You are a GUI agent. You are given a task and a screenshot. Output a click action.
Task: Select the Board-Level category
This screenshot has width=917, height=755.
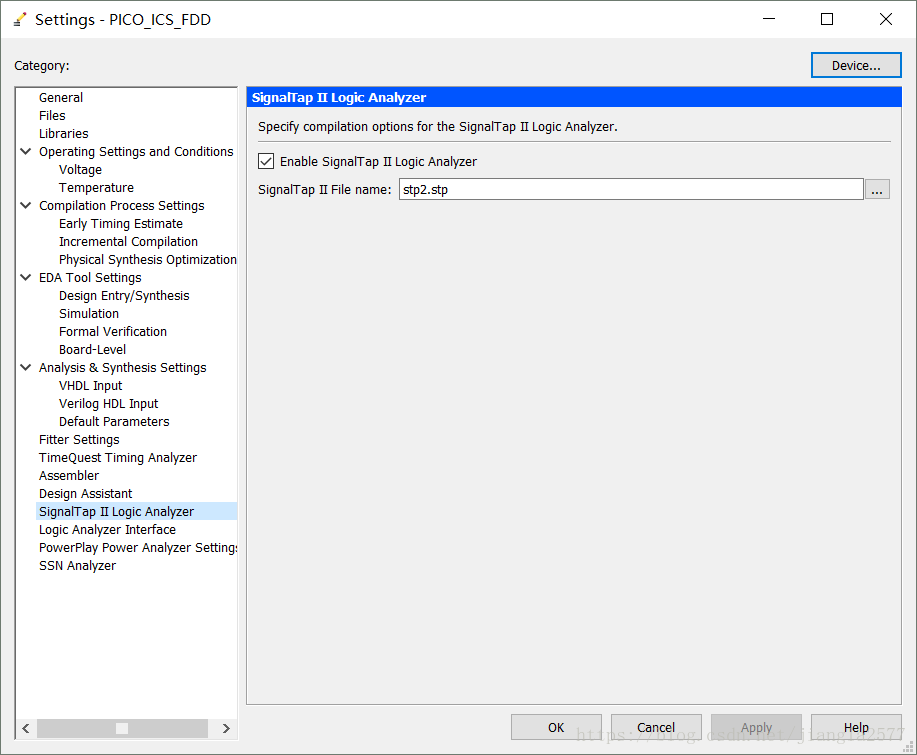point(92,350)
